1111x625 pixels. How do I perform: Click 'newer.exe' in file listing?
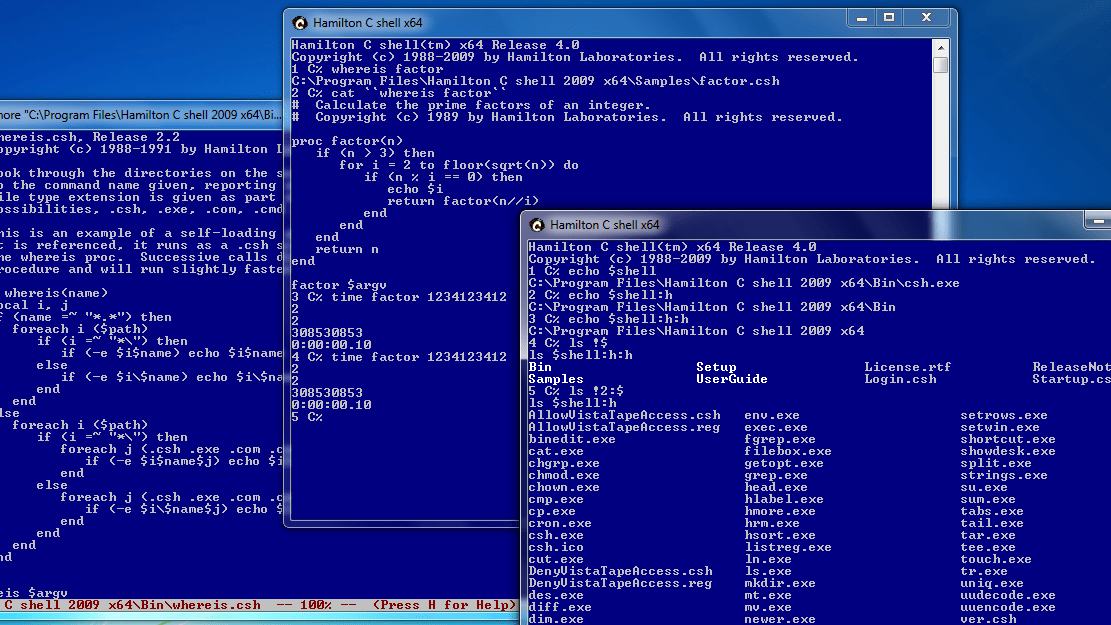coord(779,619)
